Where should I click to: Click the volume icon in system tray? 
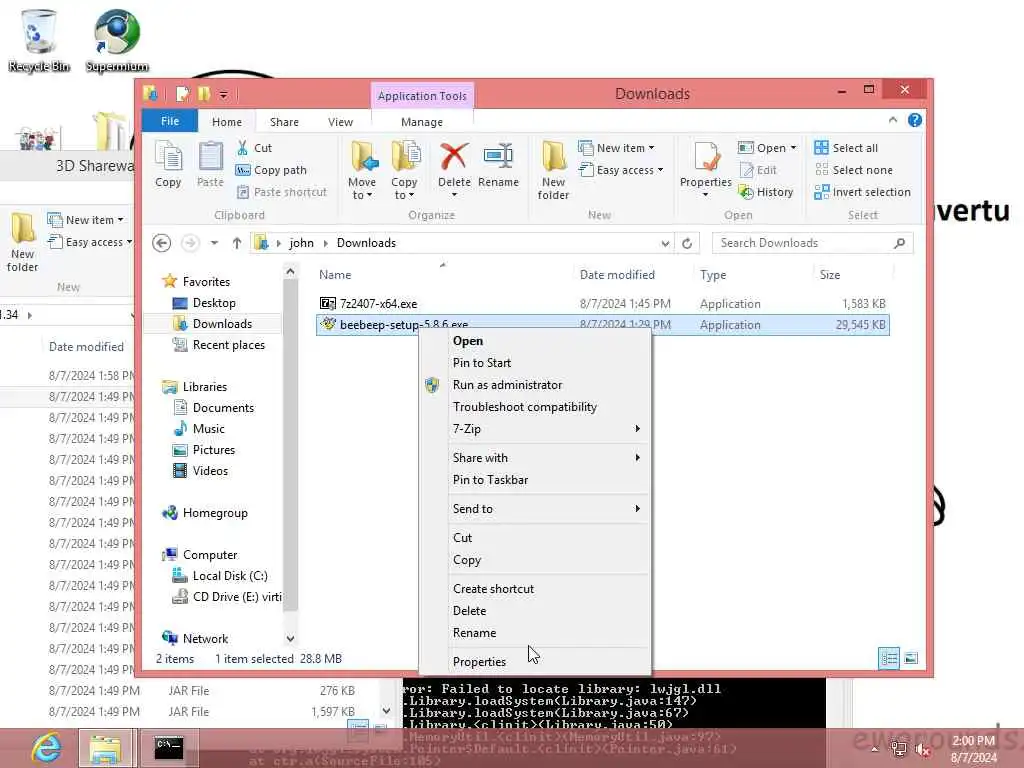pyautogui.click(x=923, y=750)
